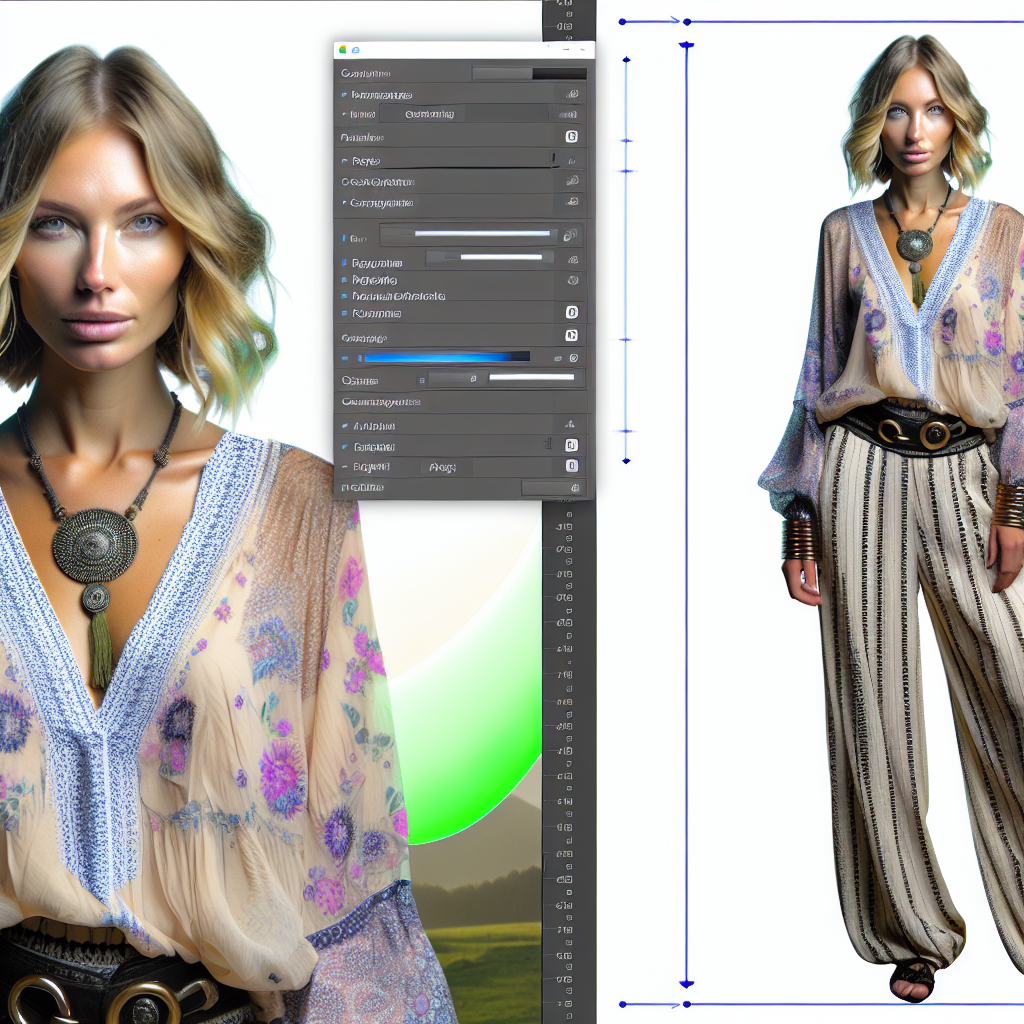This screenshot has height=1024, width=1024.
Task: Toggle the topmost white square button in the panel
Action: point(571,137)
